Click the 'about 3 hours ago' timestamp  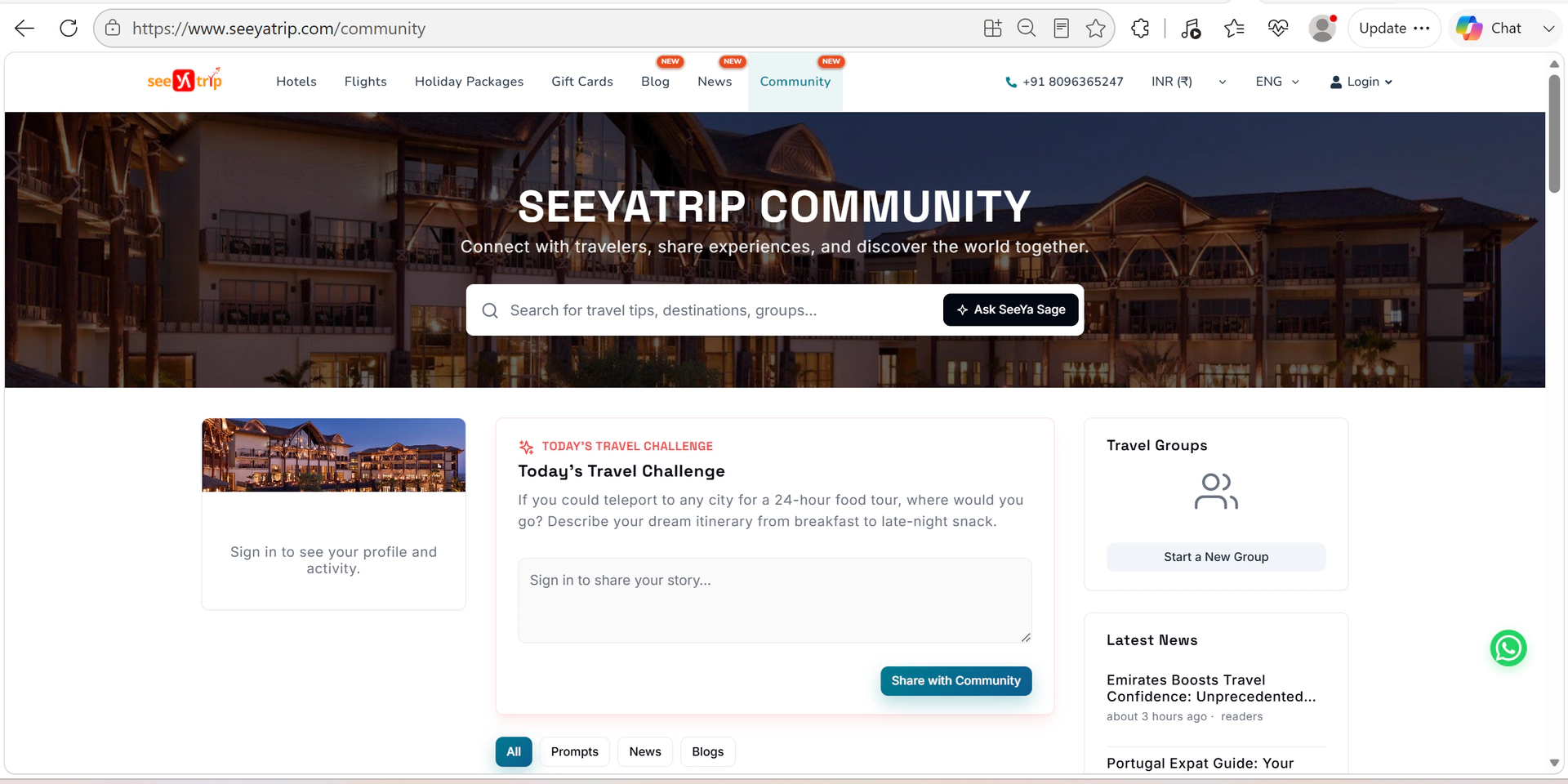[x=1156, y=716]
